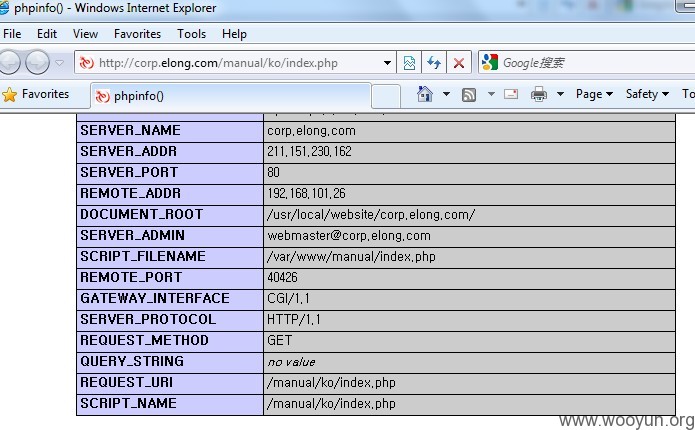The image size is (695, 430).
Task: Open the View menu
Action: 85,34
